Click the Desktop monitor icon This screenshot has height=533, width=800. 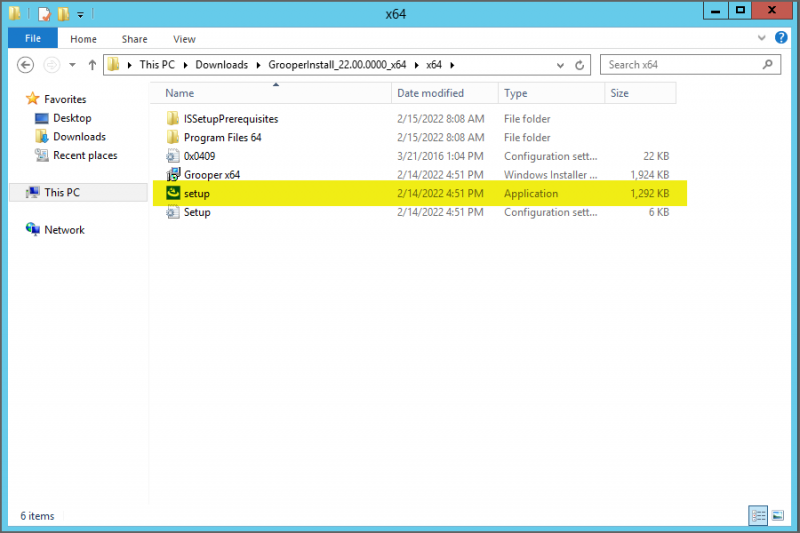tap(41, 118)
